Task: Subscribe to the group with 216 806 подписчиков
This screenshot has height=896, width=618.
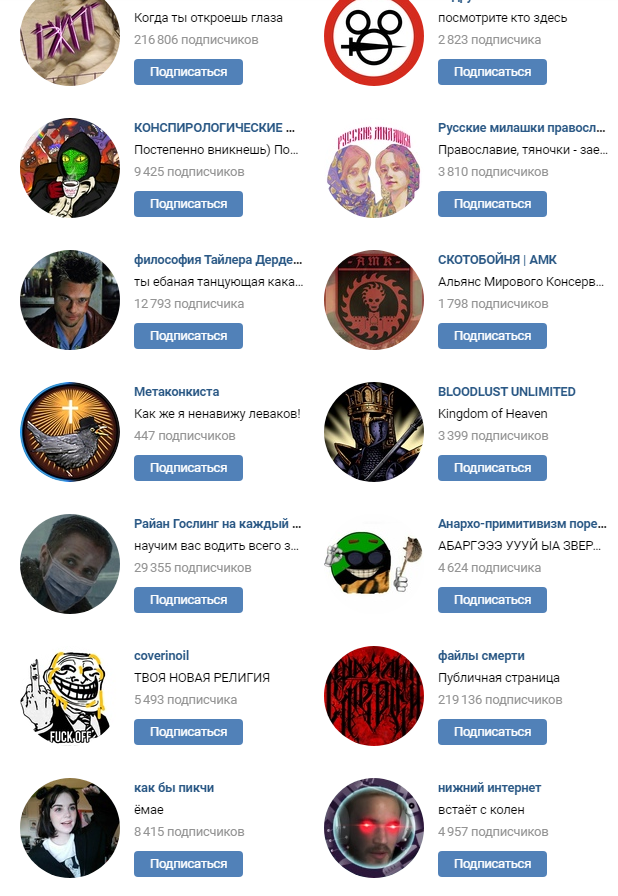Action: pos(188,72)
